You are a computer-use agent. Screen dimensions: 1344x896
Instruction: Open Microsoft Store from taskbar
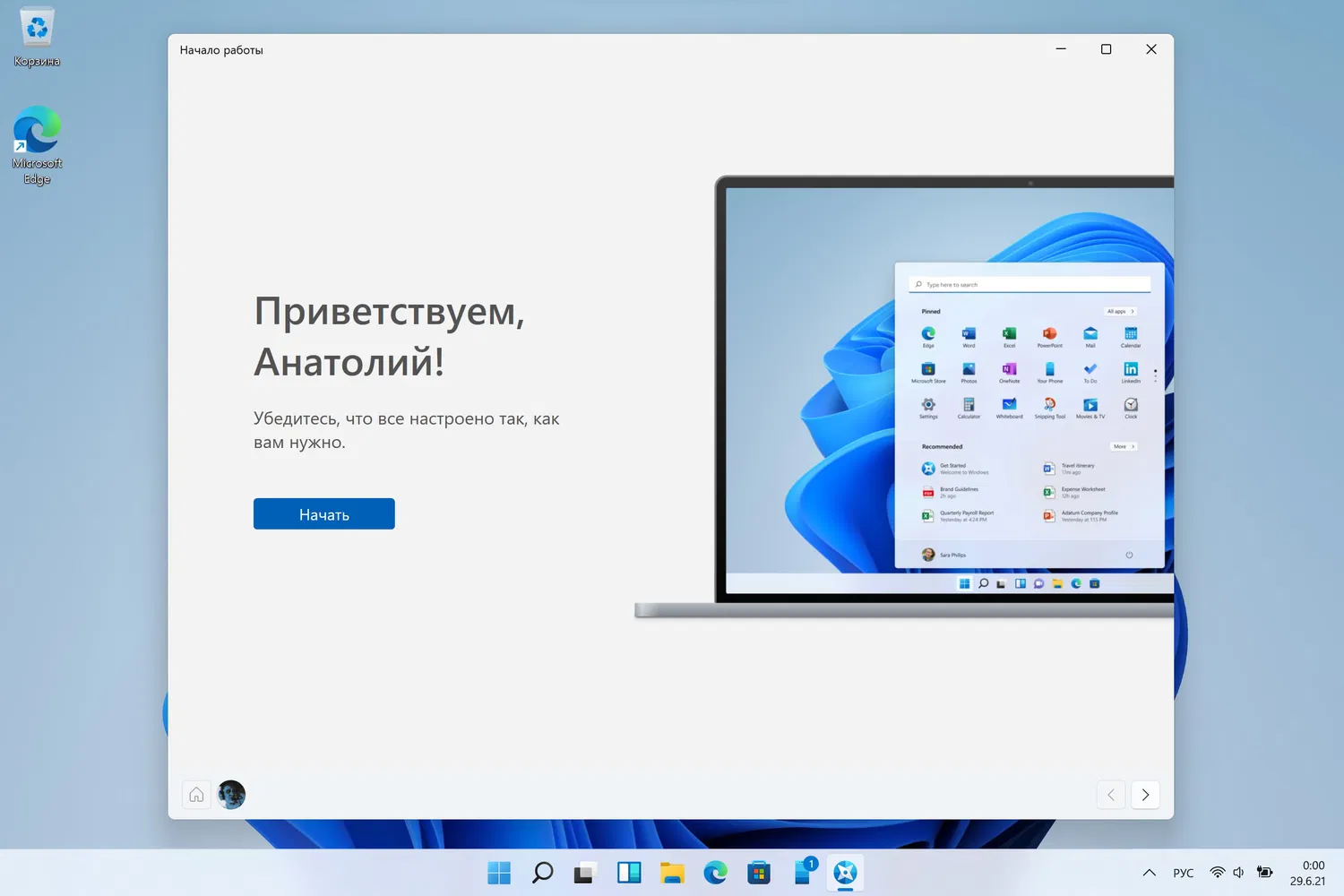[x=759, y=873]
